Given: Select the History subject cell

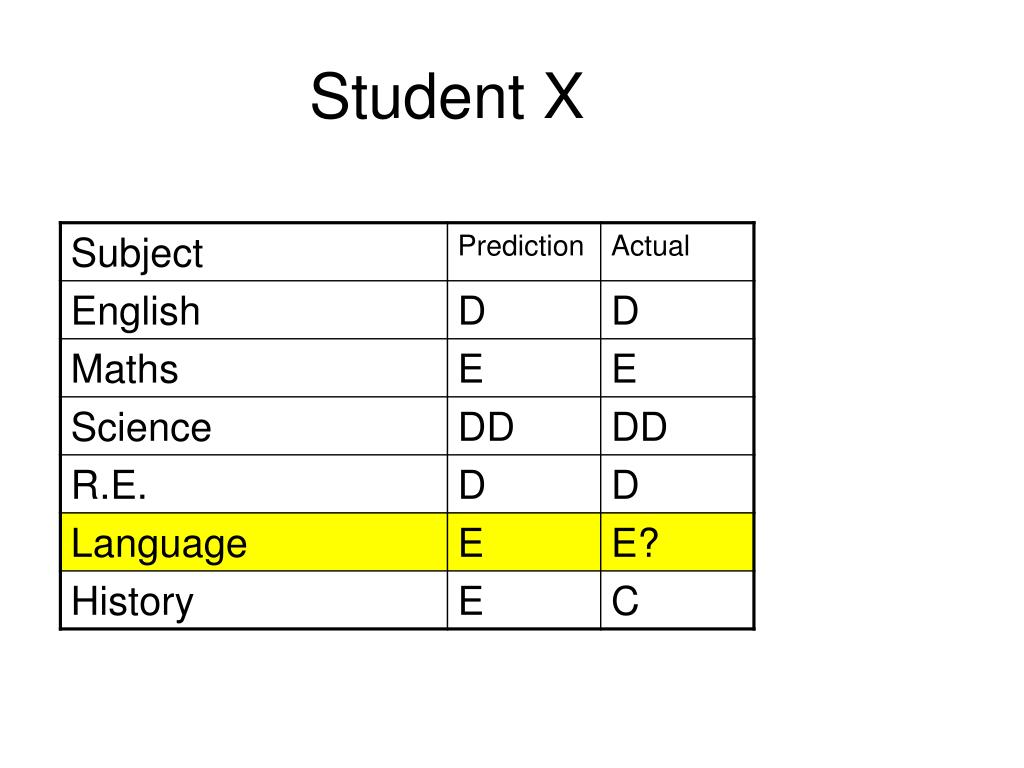Looking at the screenshot, I should pos(254,600).
